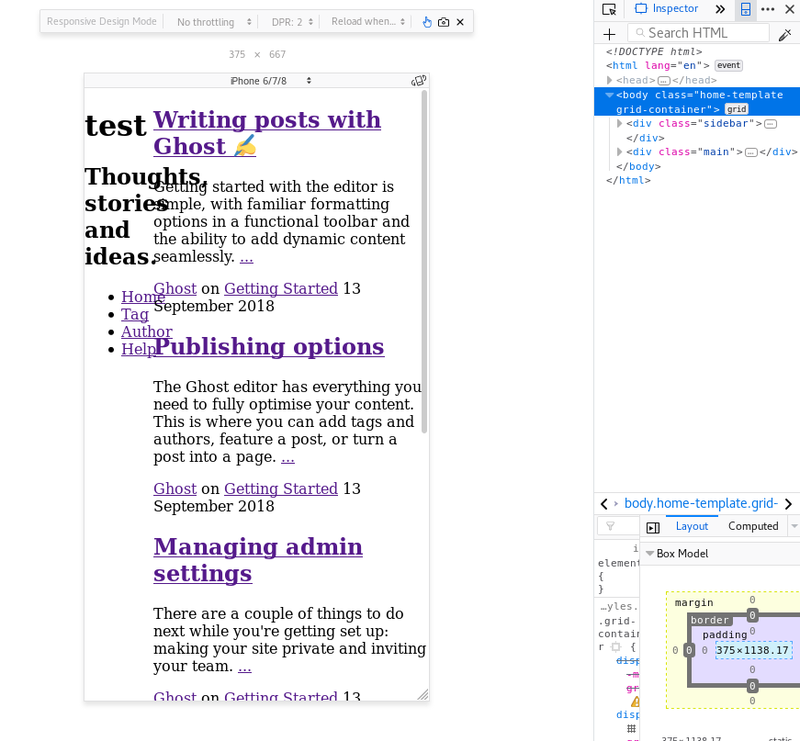This screenshot has width=800, height=741.
Task: Switch to the Computed tab
Action: (x=753, y=526)
